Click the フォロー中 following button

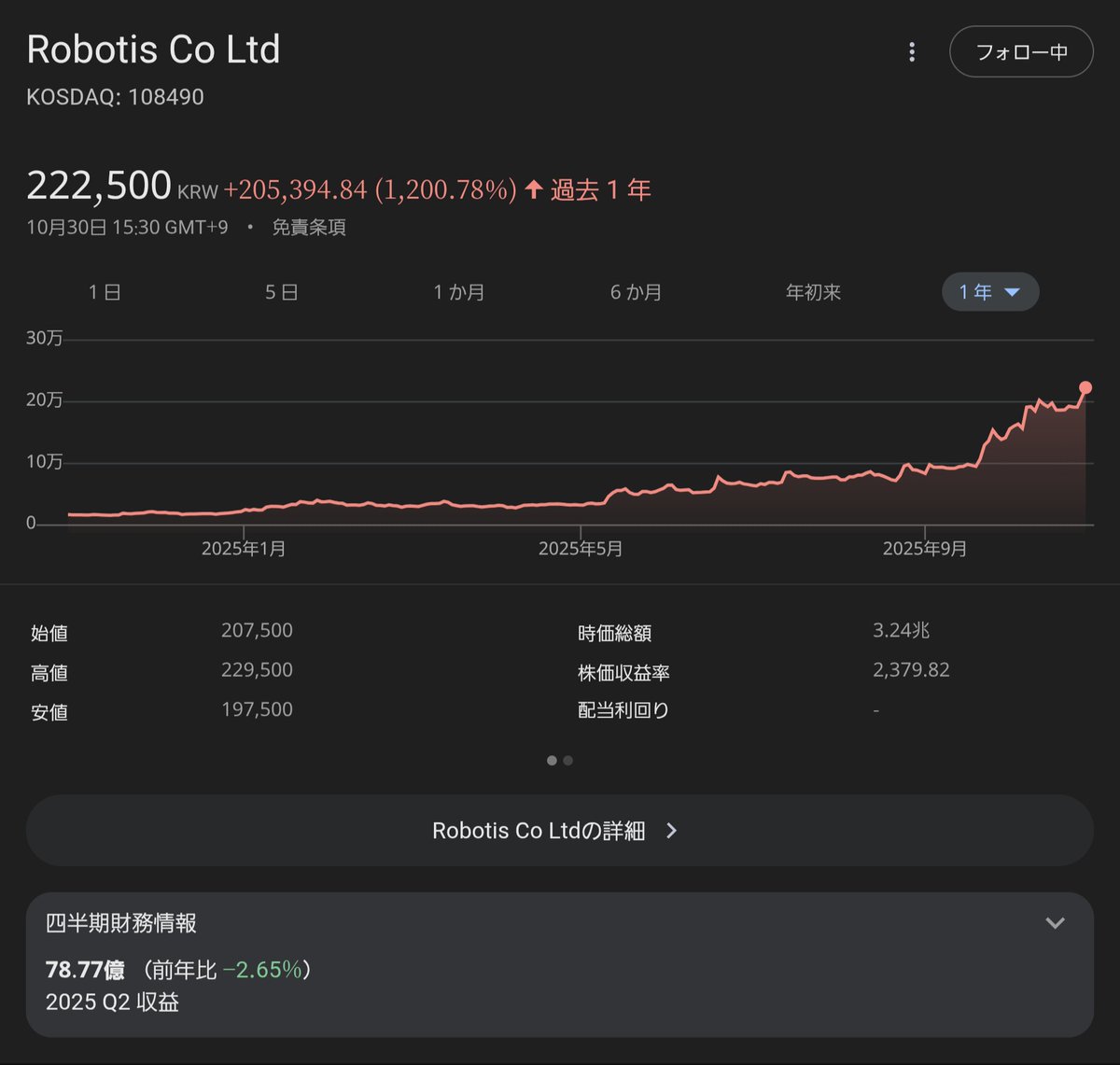1021,52
